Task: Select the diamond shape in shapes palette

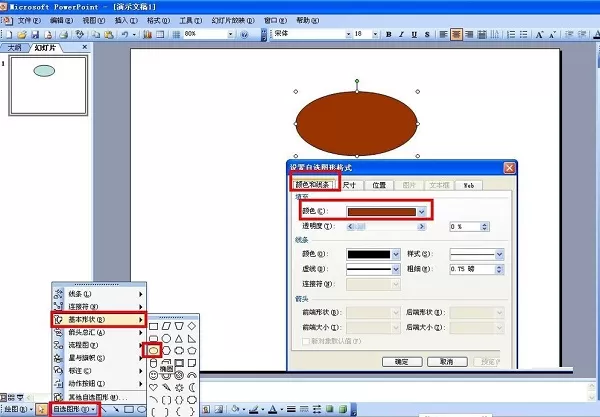Action: click(192, 326)
